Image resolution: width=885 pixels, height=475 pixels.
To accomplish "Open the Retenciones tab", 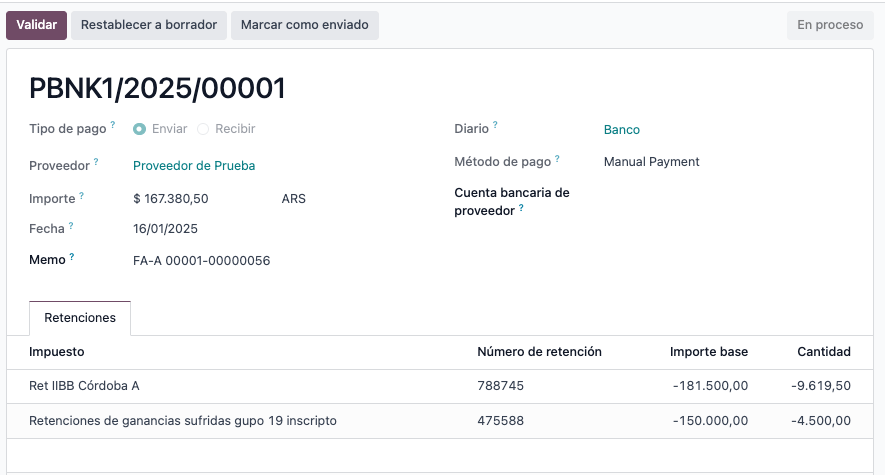I will (80, 318).
